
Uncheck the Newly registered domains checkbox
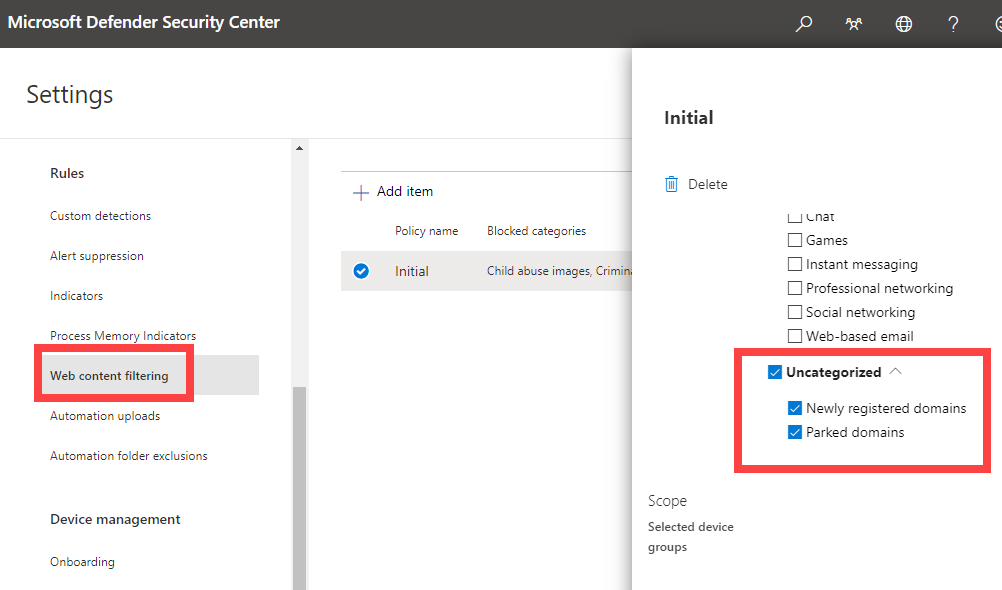[795, 408]
